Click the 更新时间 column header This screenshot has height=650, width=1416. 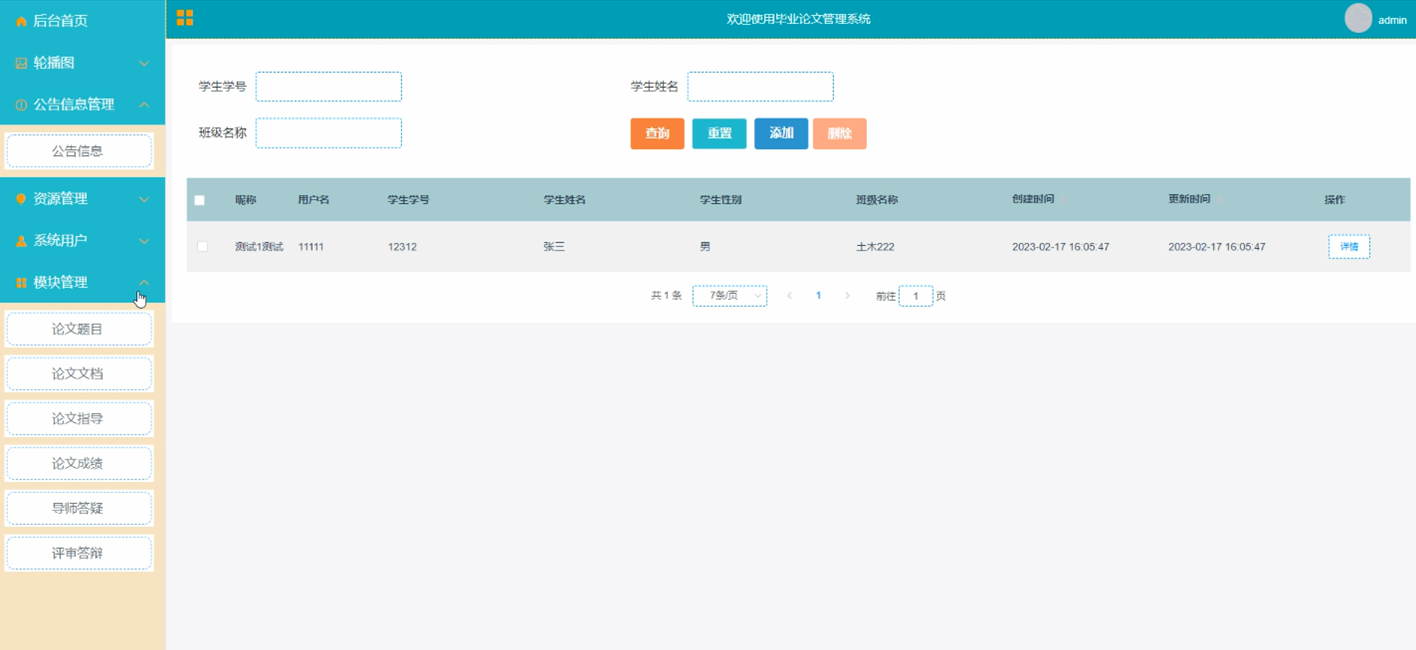click(1189, 200)
